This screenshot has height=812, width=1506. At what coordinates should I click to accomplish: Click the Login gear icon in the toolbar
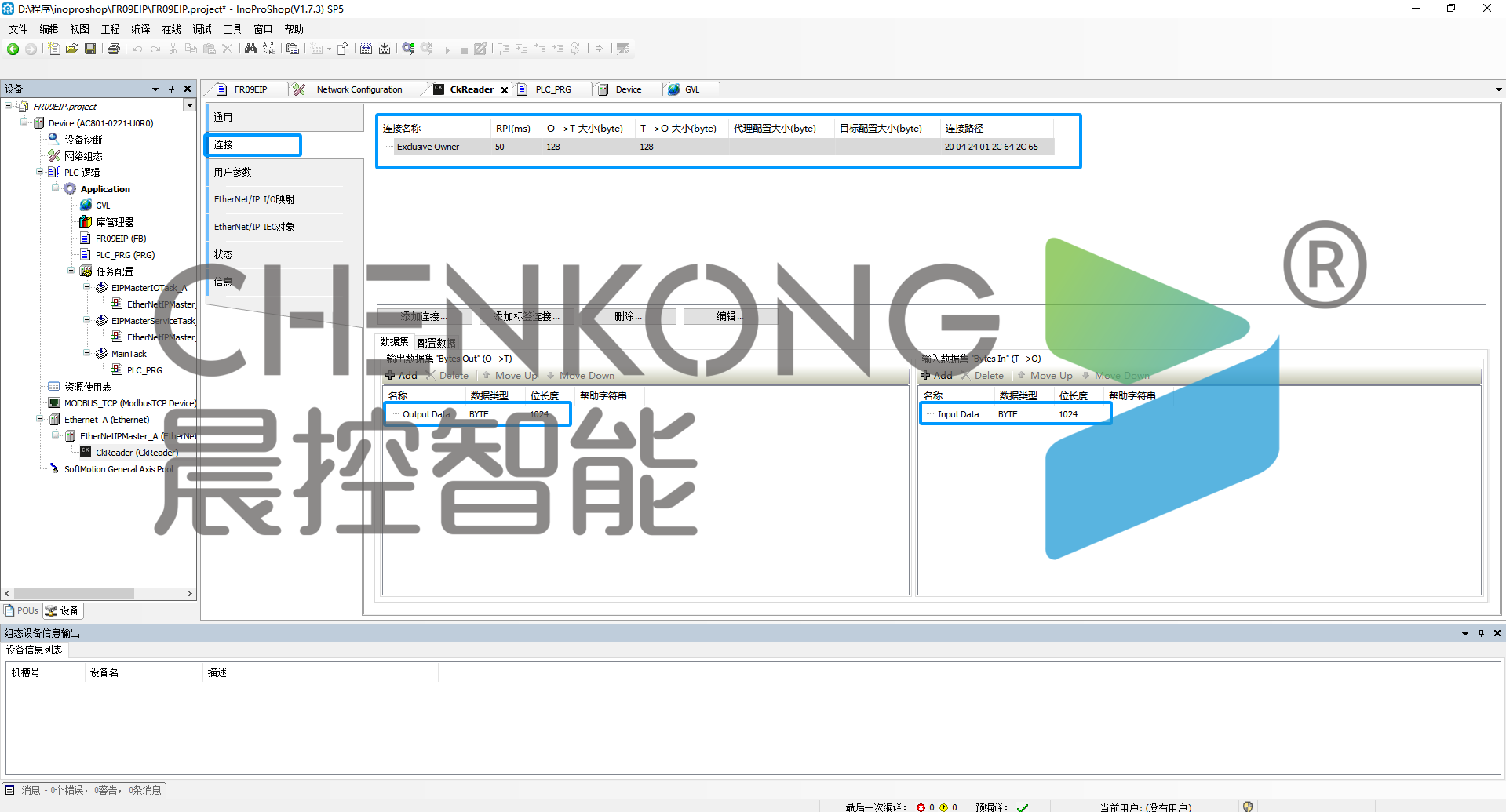point(408,49)
